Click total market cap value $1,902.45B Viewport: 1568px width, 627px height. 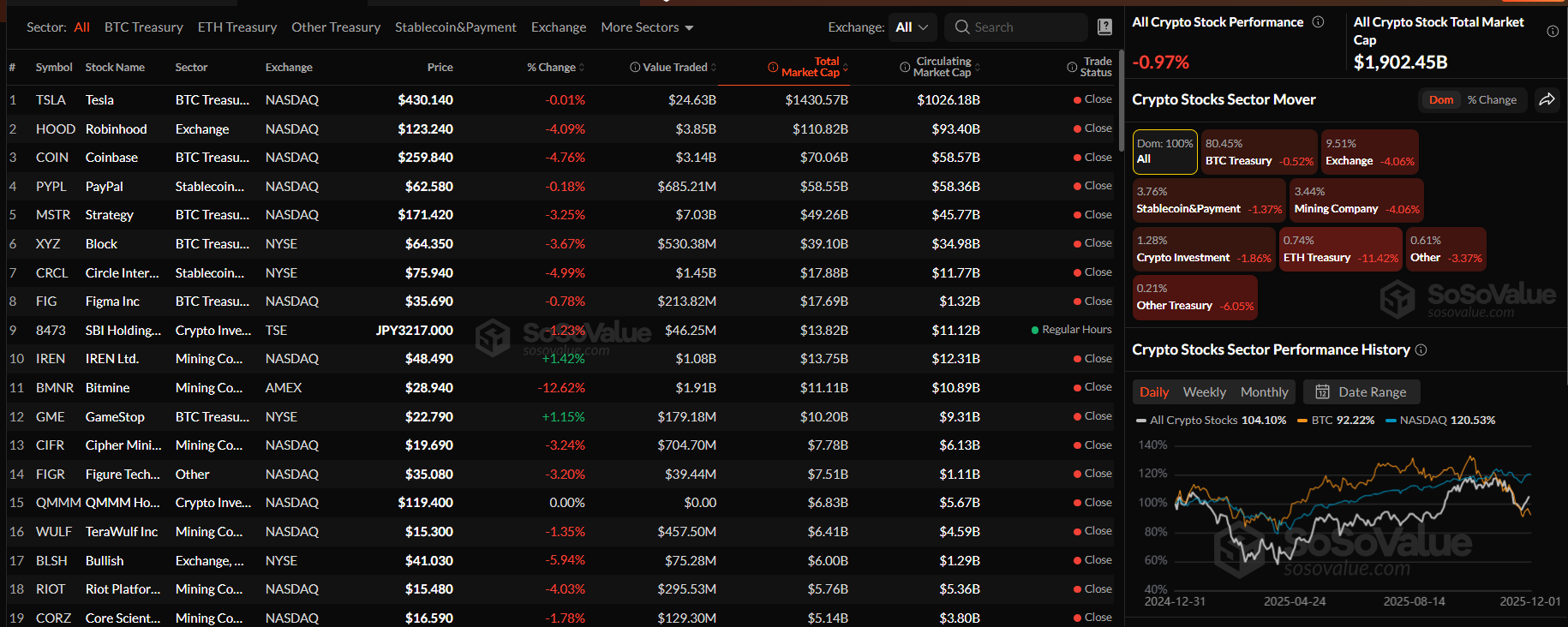[x=1400, y=62]
